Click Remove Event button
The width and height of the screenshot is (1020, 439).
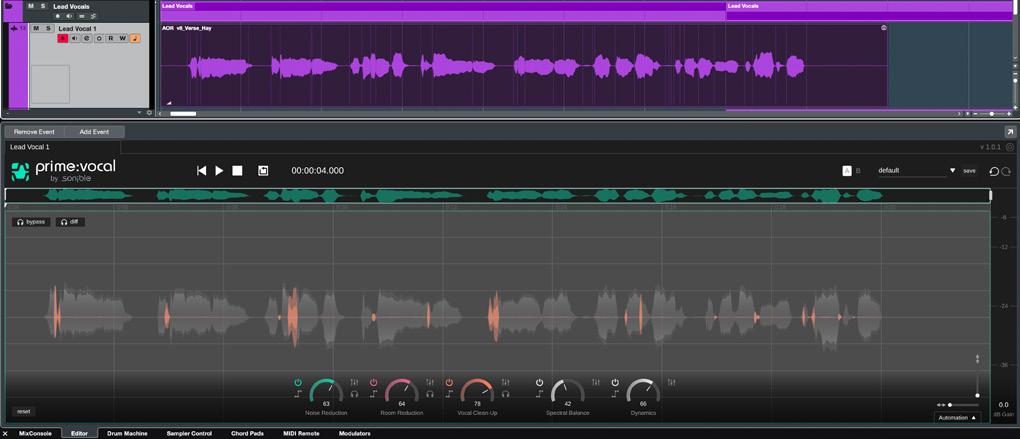(x=34, y=132)
